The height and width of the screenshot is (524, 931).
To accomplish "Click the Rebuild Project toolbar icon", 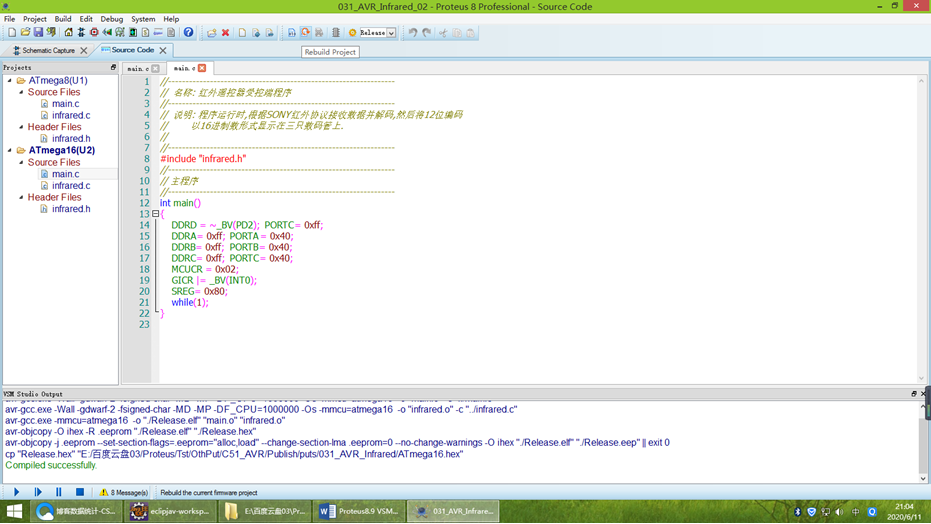I will point(305,33).
